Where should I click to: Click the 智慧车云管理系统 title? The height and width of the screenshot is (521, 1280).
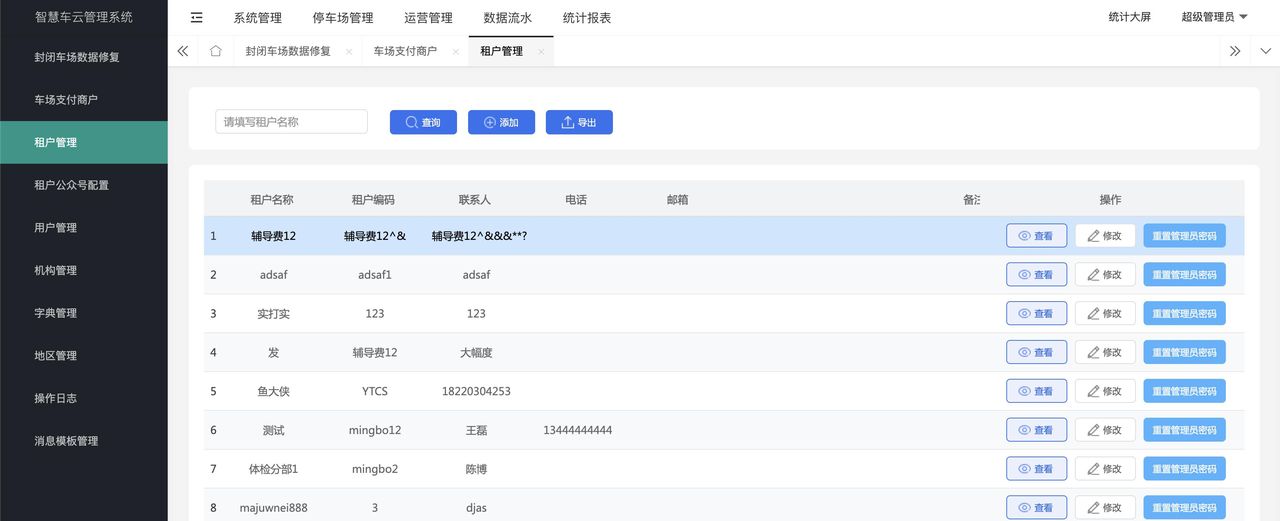[83, 17]
